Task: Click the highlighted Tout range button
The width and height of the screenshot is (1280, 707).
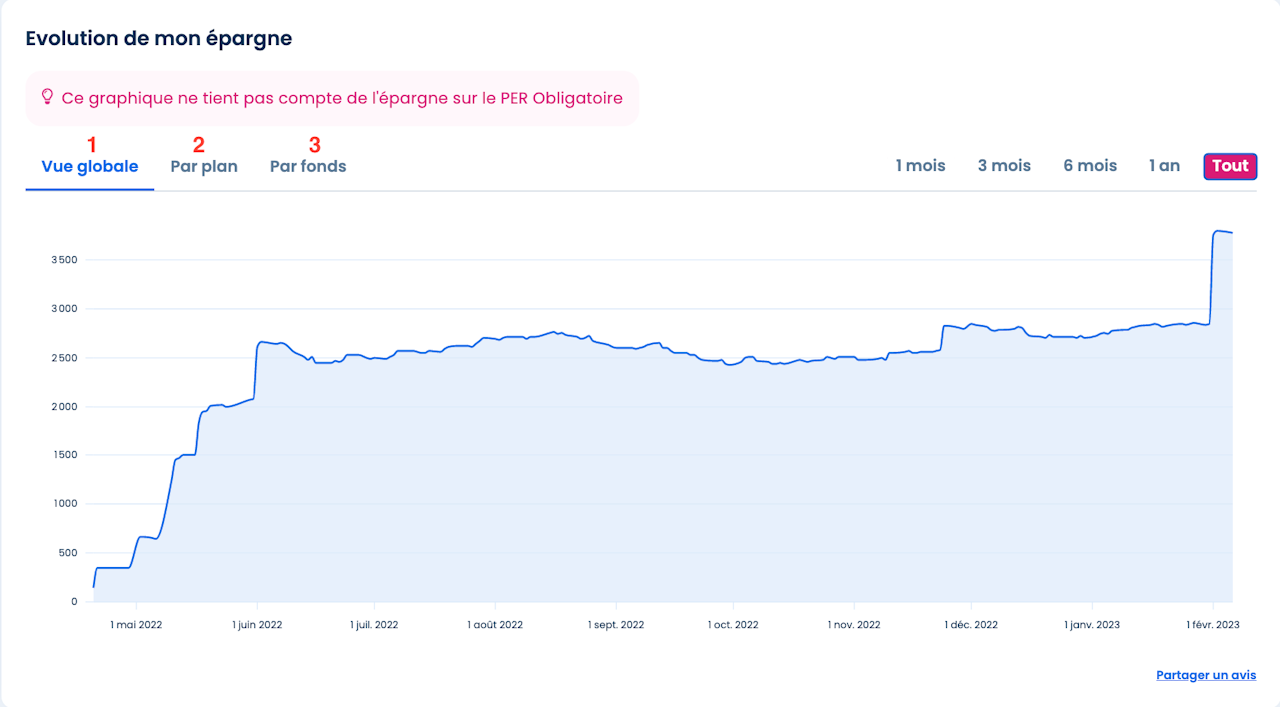Action: pos(1230,166)
